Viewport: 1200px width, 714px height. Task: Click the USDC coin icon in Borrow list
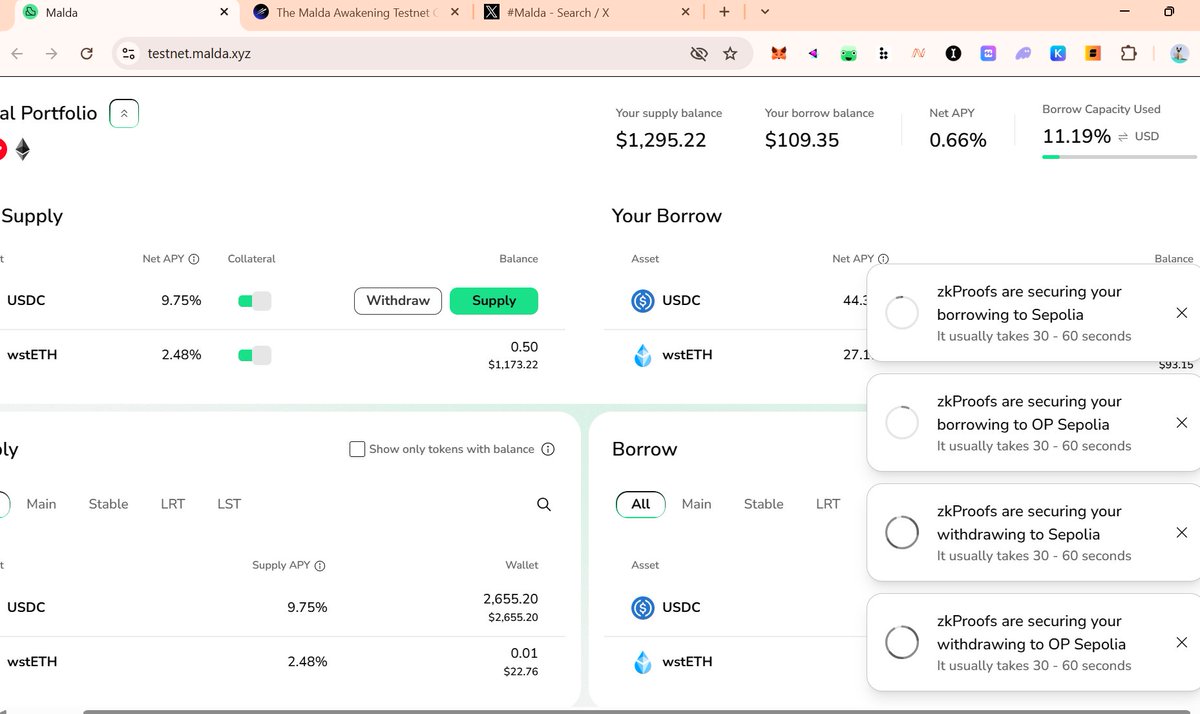[643, 607]
